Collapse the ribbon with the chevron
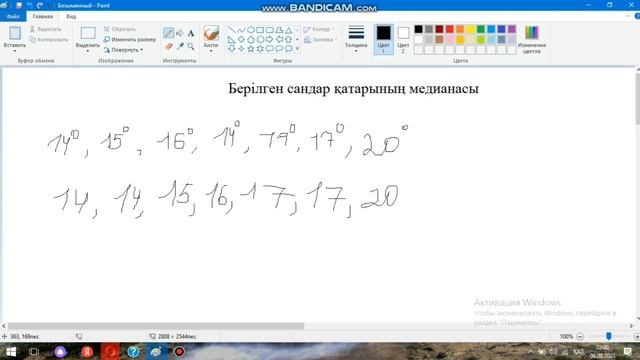This screenshot has width=640, height=360. pyautogui.click(x=627, y=16)
